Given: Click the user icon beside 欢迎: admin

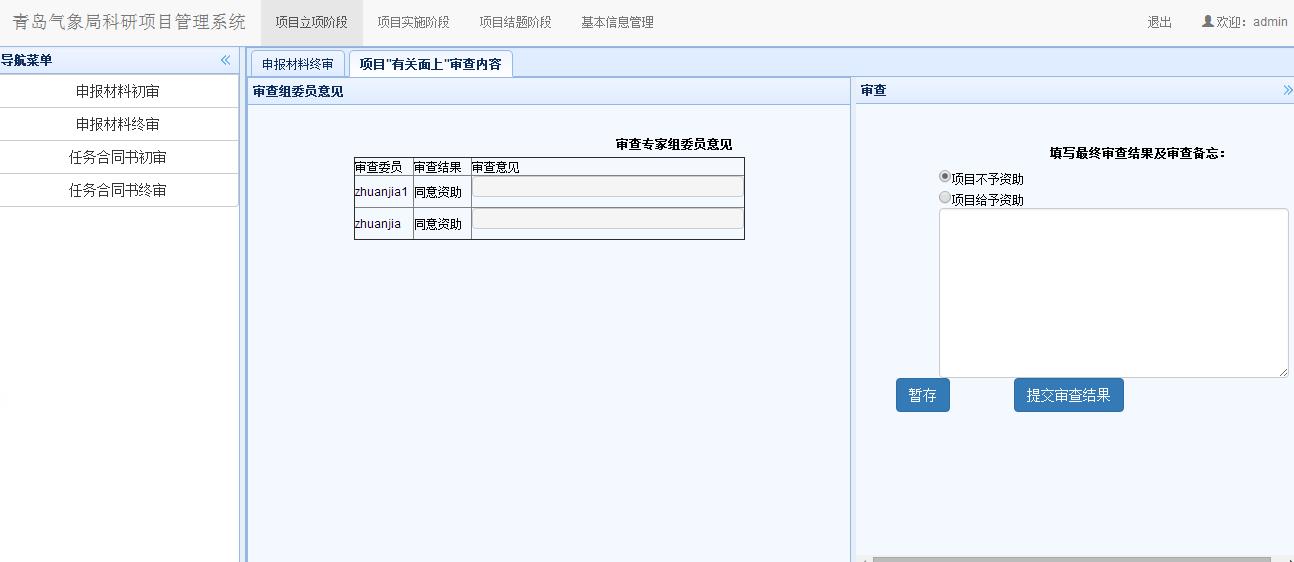Looking at the screenshot, I should [1207, 21].
